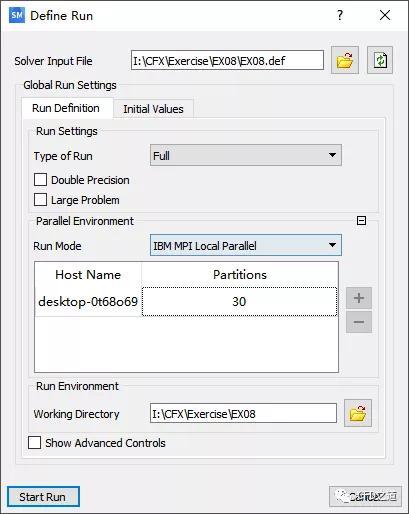This screenshot has width=409, height=514.
Task: Select the Run Definition tab
Action: (66, 108)
